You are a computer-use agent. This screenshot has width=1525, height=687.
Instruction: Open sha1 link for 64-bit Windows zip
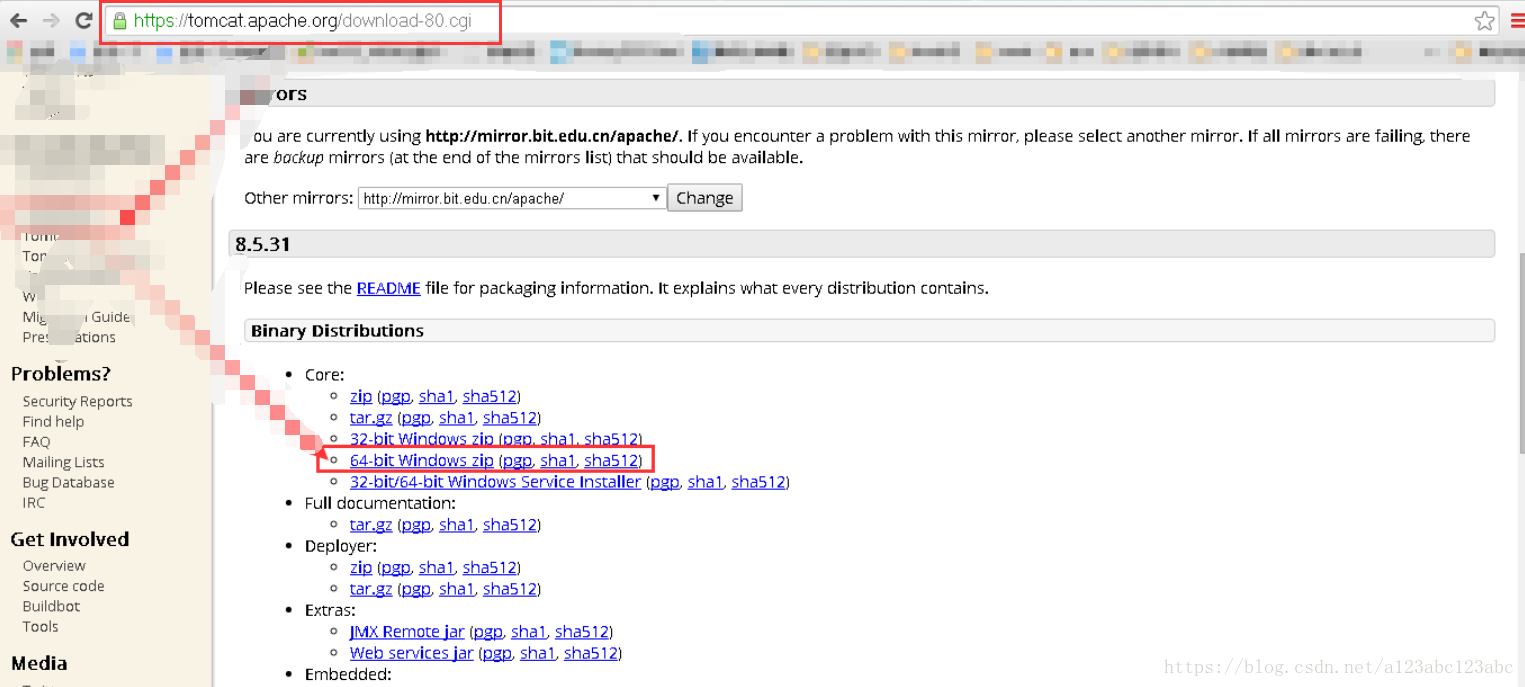pos(558,460)
